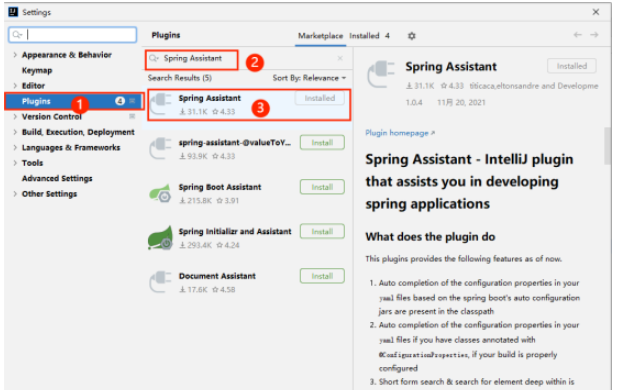
Task: Click the Spring Boot Assistant leaf icon
Action: click(161, 193)
